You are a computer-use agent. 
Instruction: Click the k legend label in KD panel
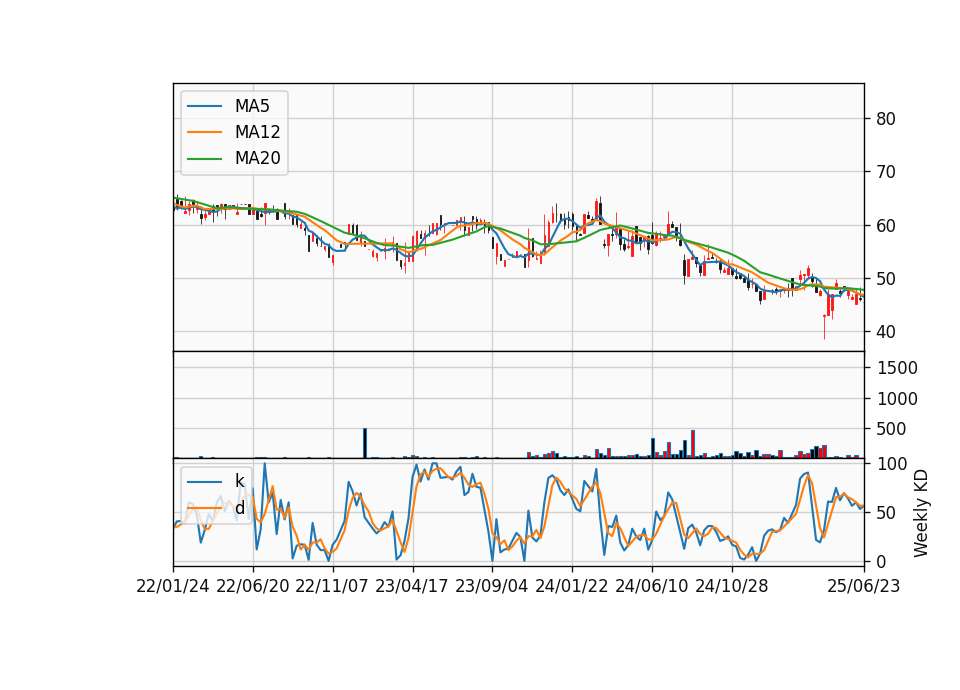tap(239, 481)
